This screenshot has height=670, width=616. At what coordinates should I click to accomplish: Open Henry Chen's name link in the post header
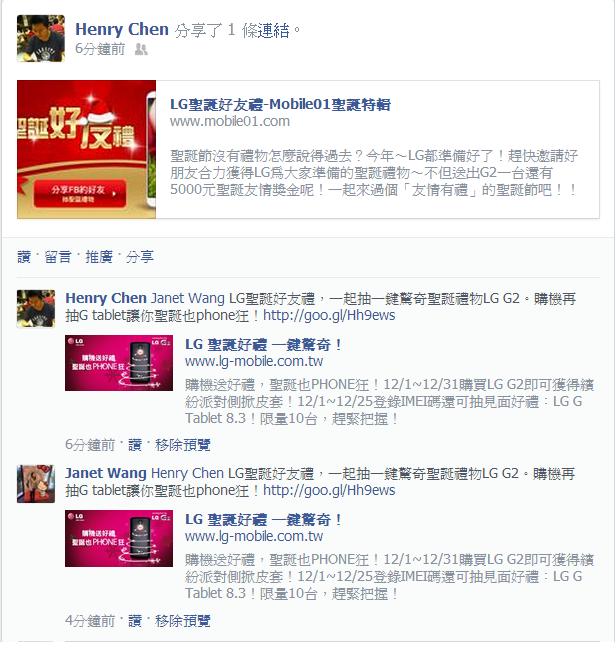(x=122, y=29)
